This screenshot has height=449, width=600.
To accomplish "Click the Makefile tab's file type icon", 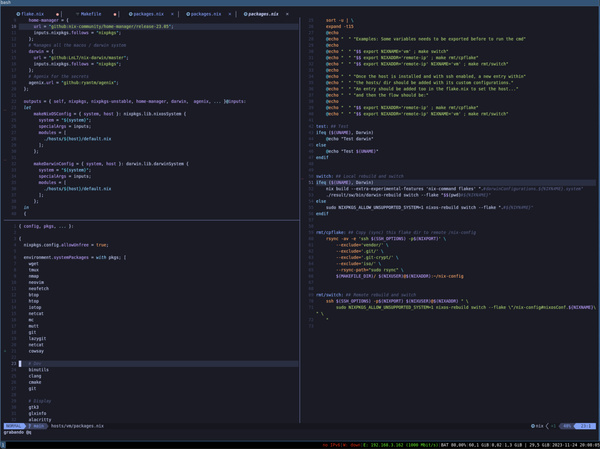I will (x=76, y=14).
